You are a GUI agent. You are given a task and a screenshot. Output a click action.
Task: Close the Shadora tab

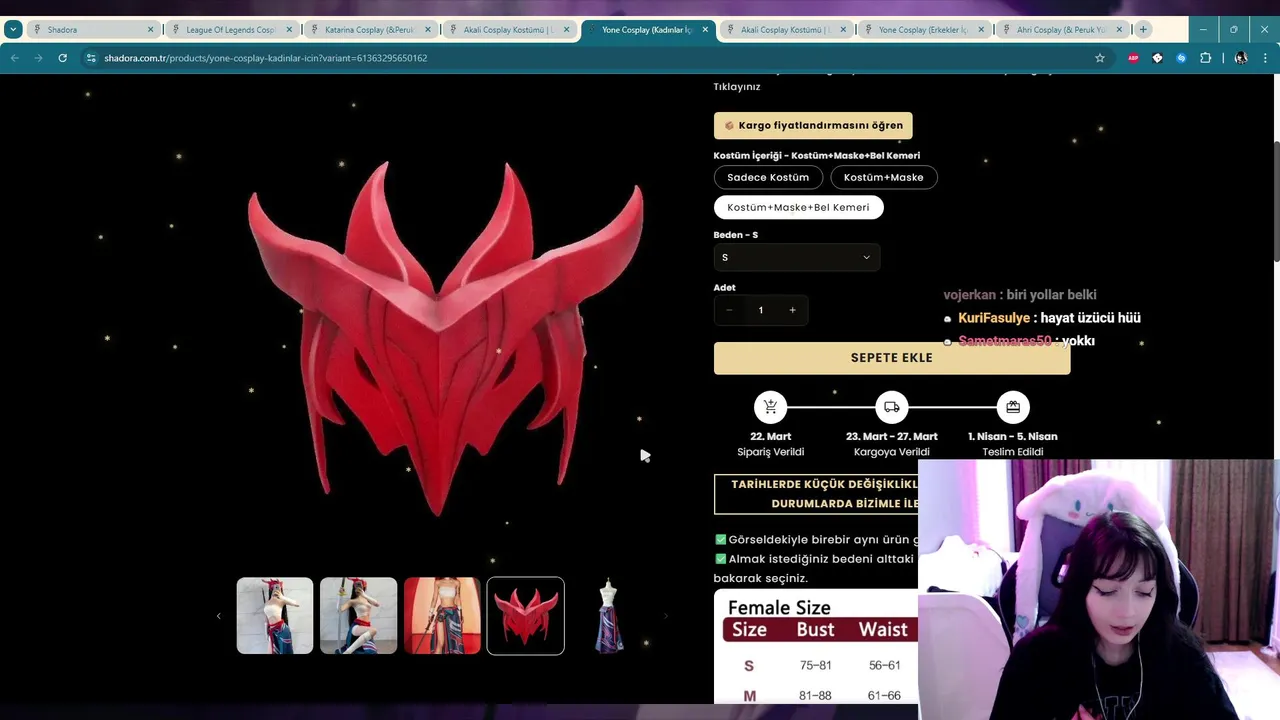151,30
